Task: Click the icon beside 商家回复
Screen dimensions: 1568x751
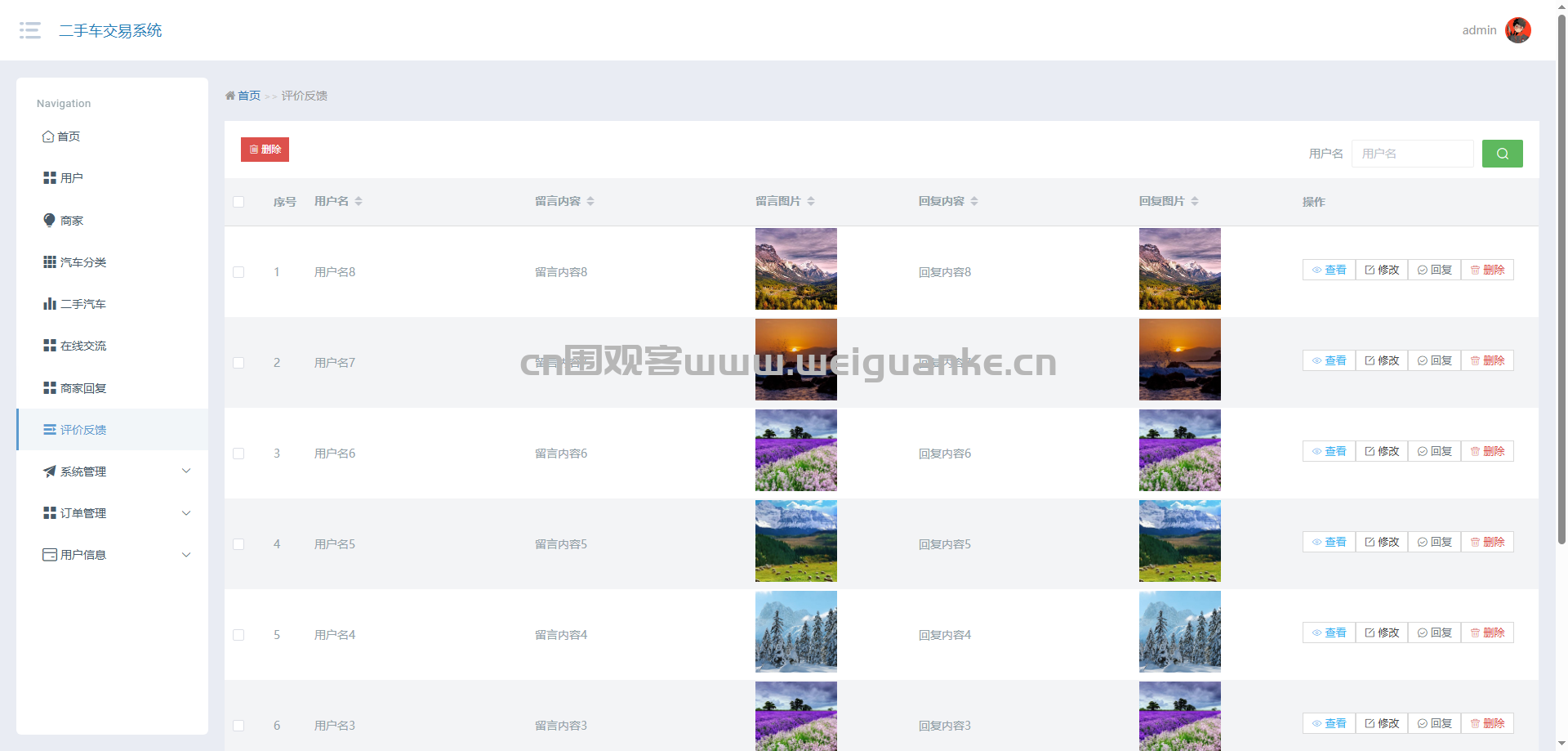Action: [50, 387]
